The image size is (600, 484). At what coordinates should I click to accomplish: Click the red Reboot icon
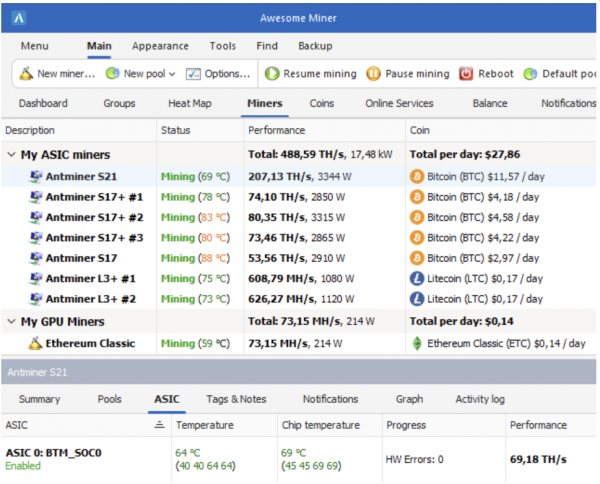pos(467,74)
